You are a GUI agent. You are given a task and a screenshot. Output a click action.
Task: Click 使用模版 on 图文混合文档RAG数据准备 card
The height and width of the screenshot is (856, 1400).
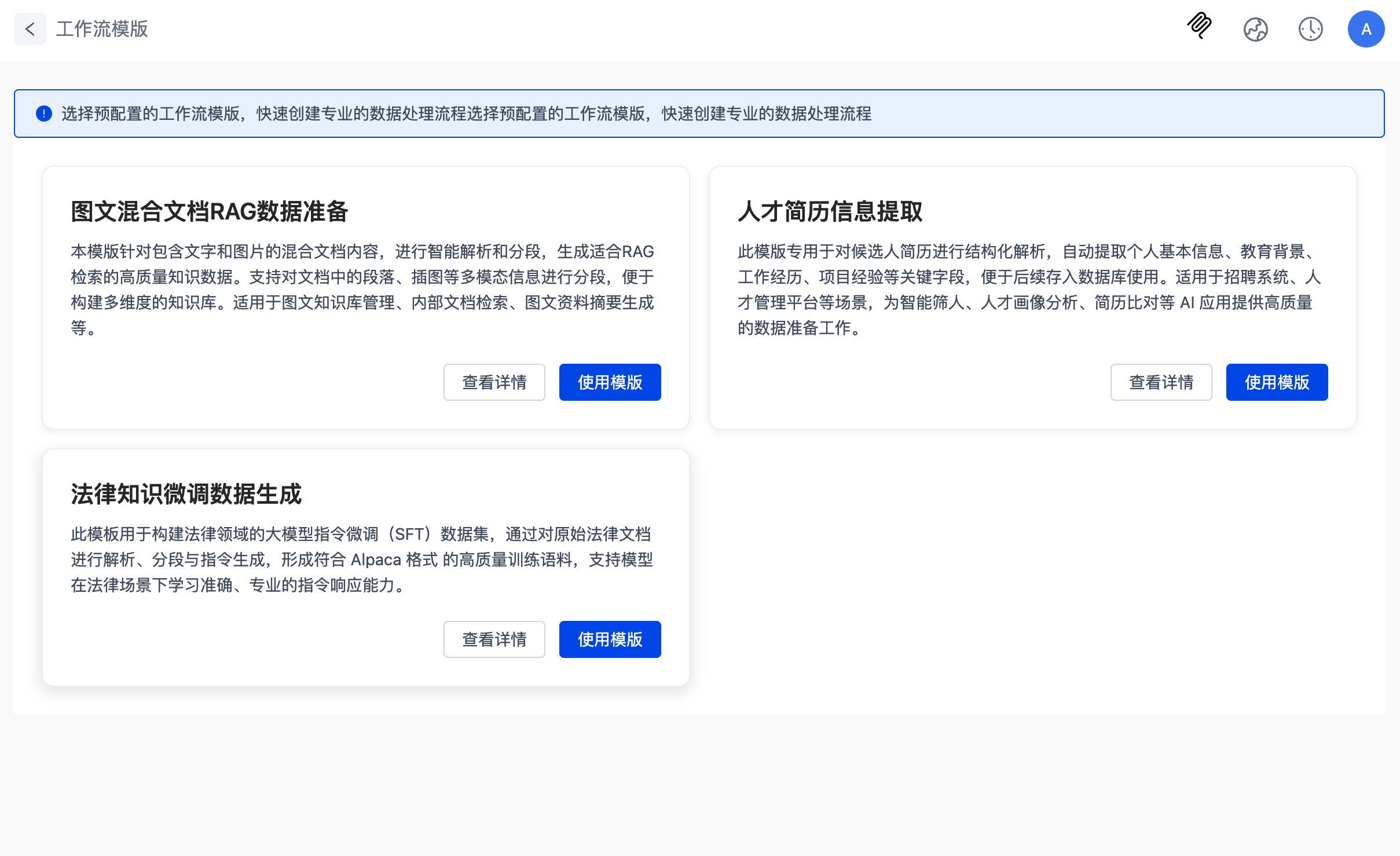pos(609,382)
